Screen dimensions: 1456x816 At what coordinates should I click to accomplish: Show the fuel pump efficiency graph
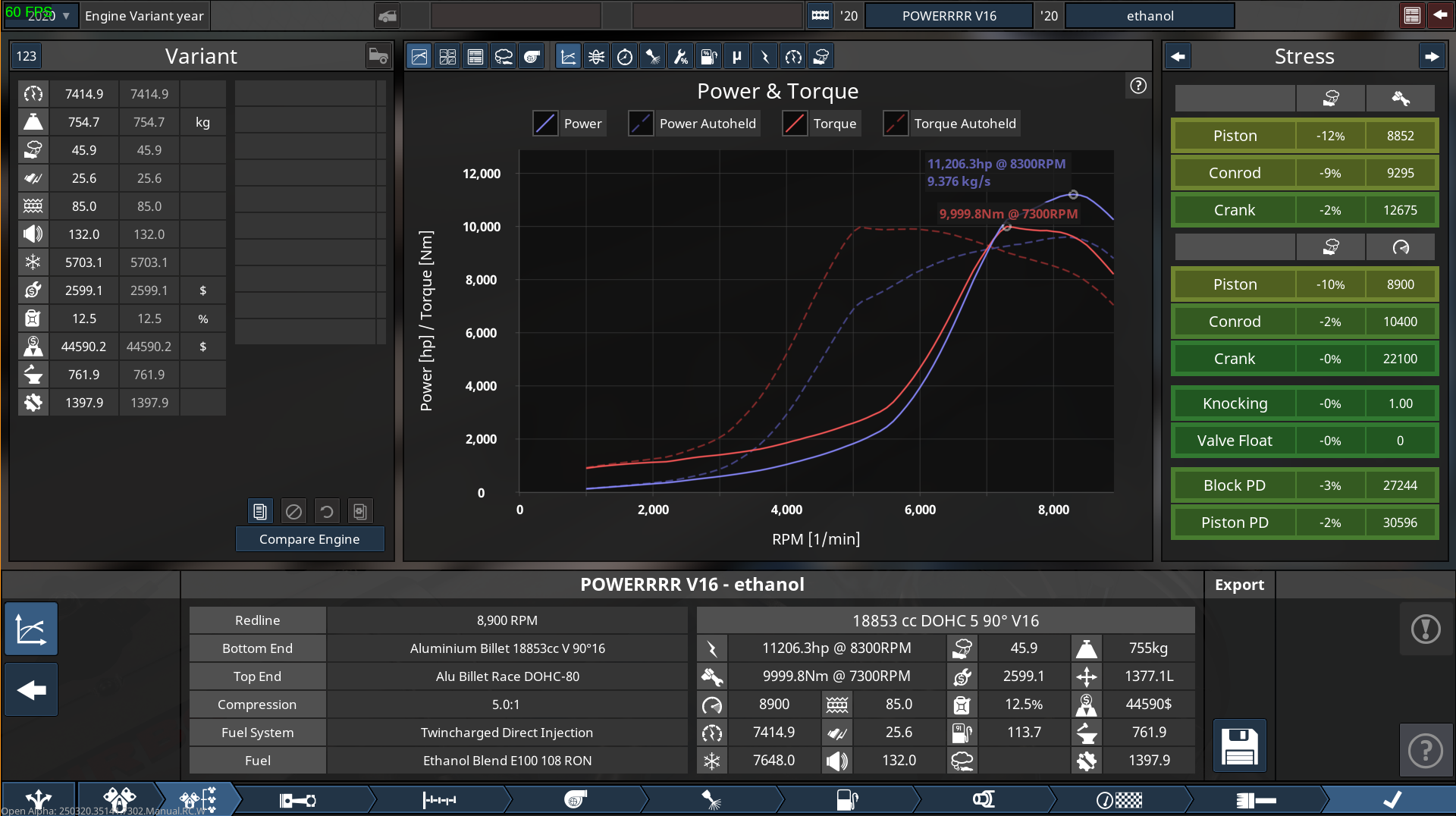[708, 57]
